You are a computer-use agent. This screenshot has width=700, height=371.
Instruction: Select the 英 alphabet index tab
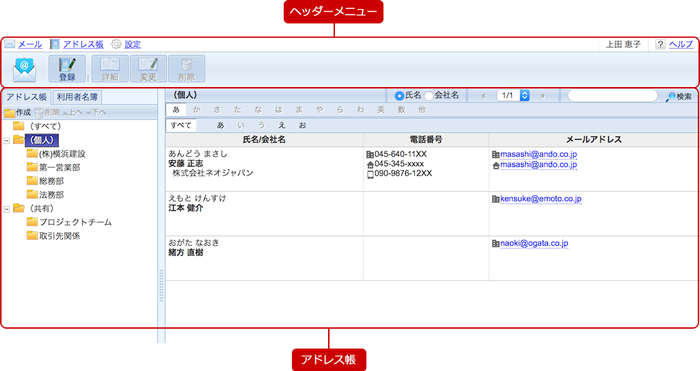point(381,110)
